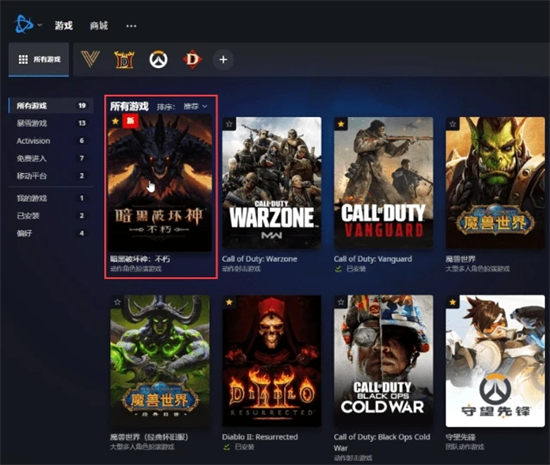
Task: Open Diablo II Resurrected cover
Action: click(x=271, y=361)
